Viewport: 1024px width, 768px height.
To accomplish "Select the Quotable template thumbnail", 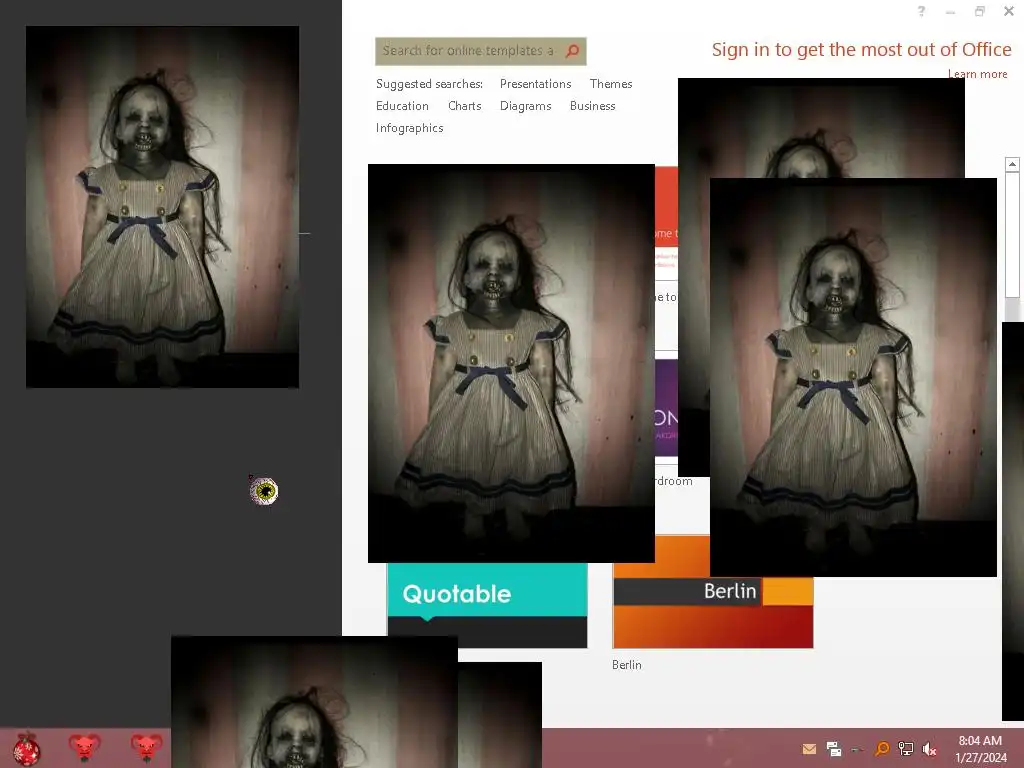I will (487, 605).
